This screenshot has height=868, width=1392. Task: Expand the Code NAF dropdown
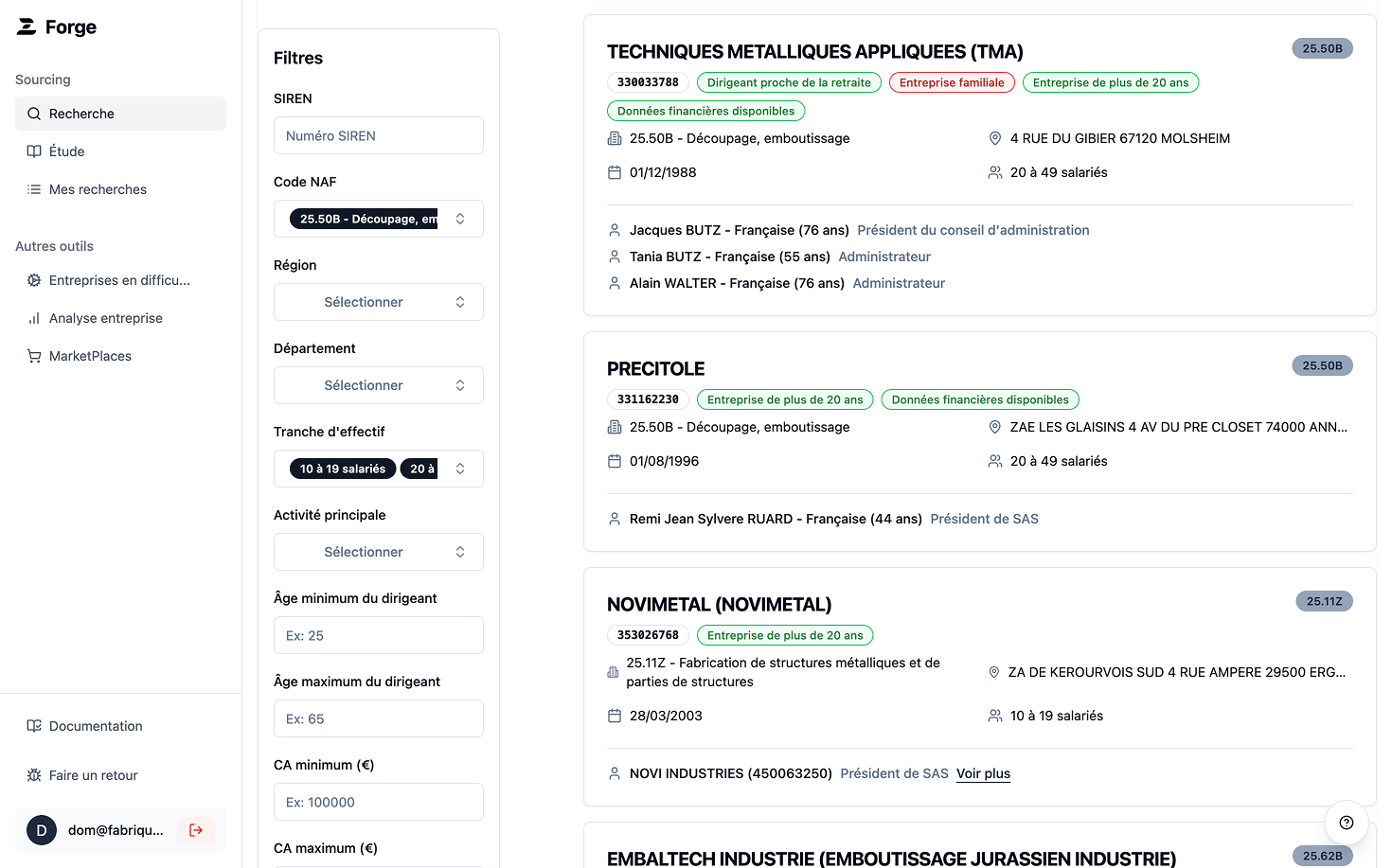(379, 219)
